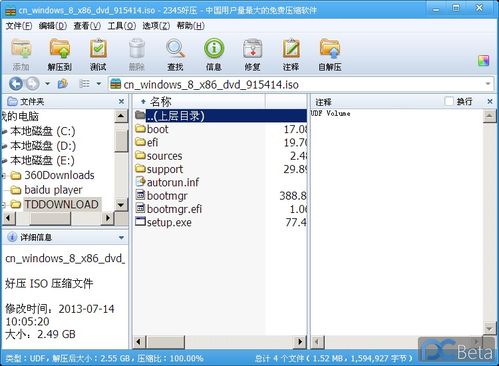This screenshot has height=366, width=499.
Task: Click the 解压到 extract-to toolbar icon
Action: click(x=60, y=55)
